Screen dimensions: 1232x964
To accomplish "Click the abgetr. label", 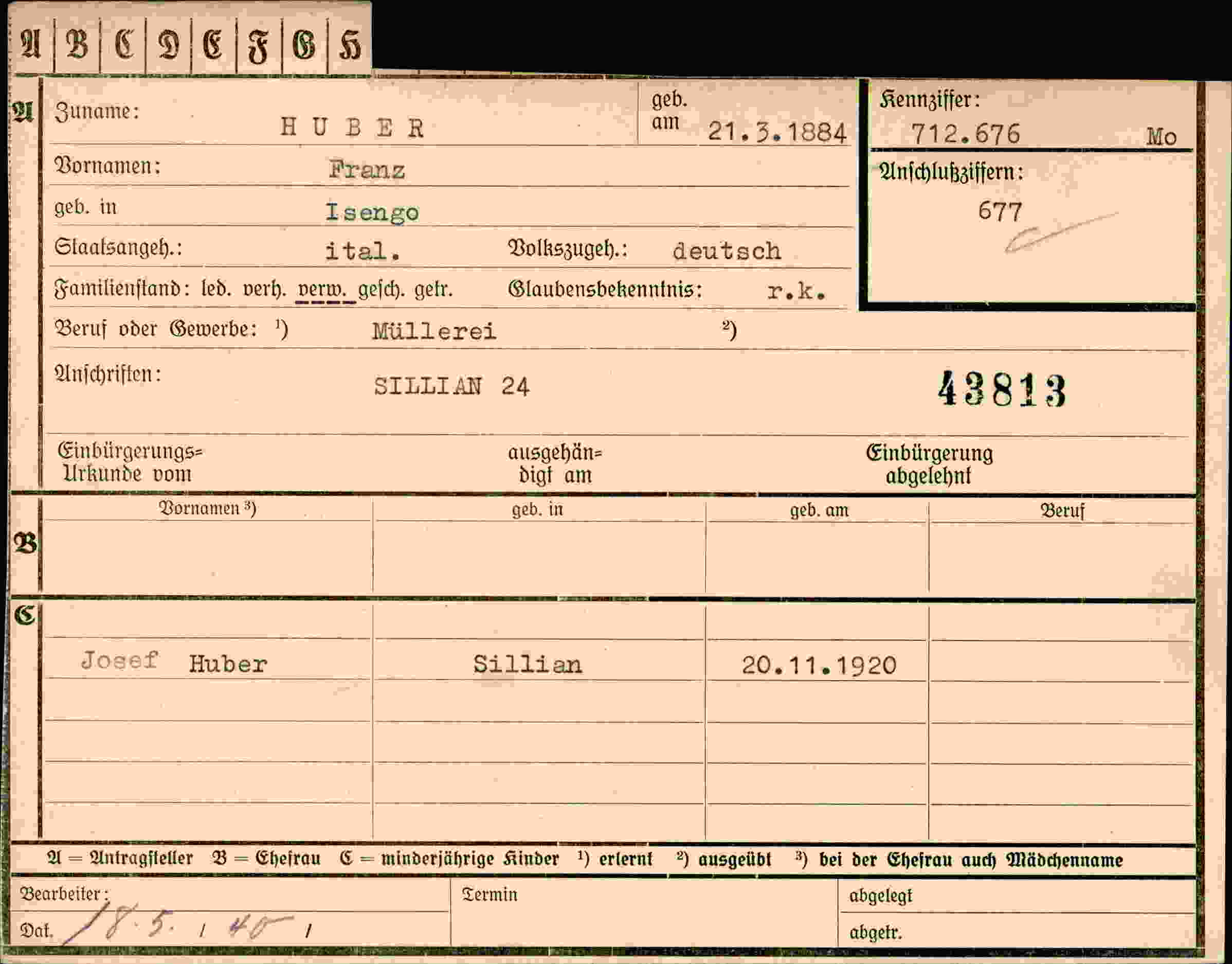I will pos(876,932).
